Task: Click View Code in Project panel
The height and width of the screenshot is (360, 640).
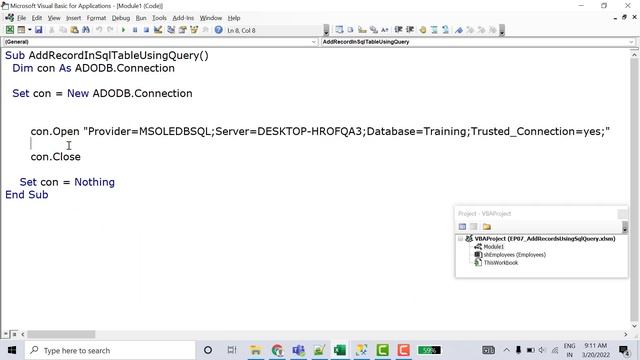Action: point(462,227)
